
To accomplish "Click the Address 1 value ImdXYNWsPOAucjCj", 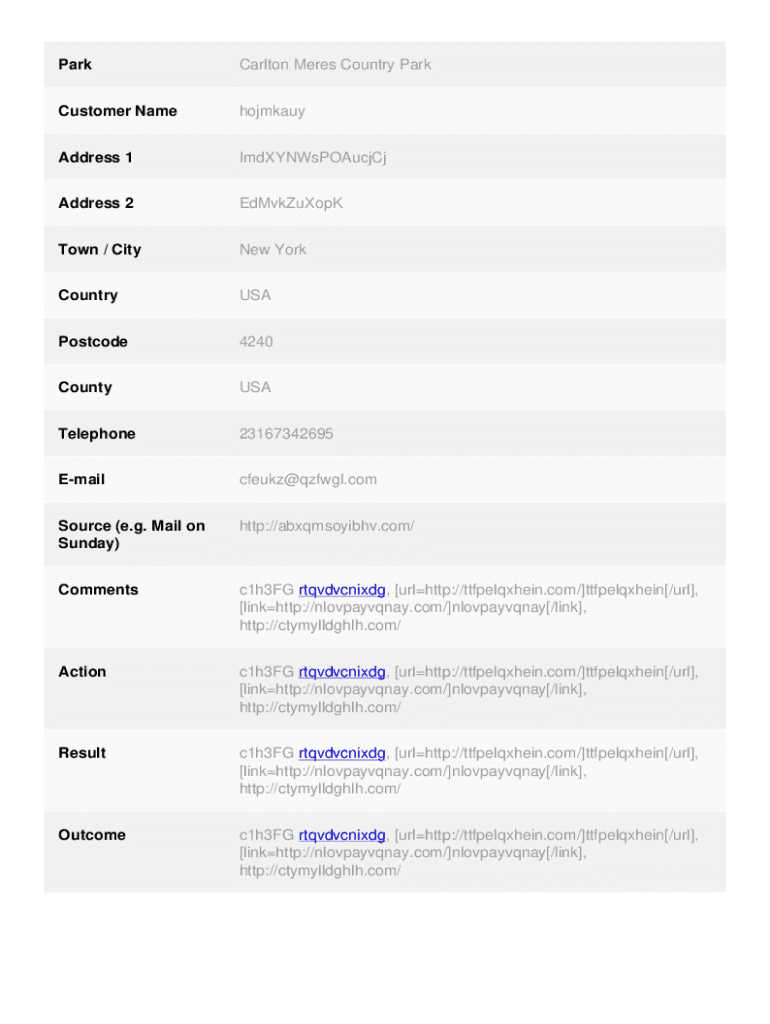I will pyautogui.click(x=312, y=157).
